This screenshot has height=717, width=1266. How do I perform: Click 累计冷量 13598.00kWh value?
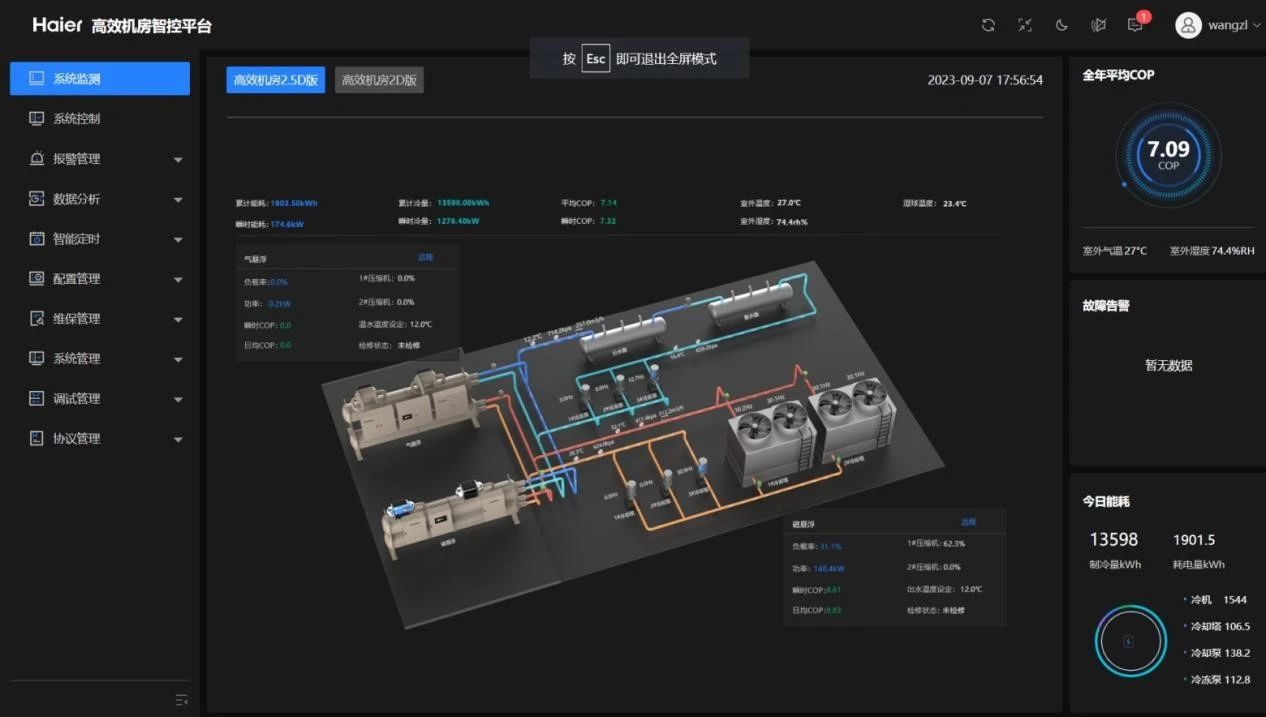pos(443,203)
